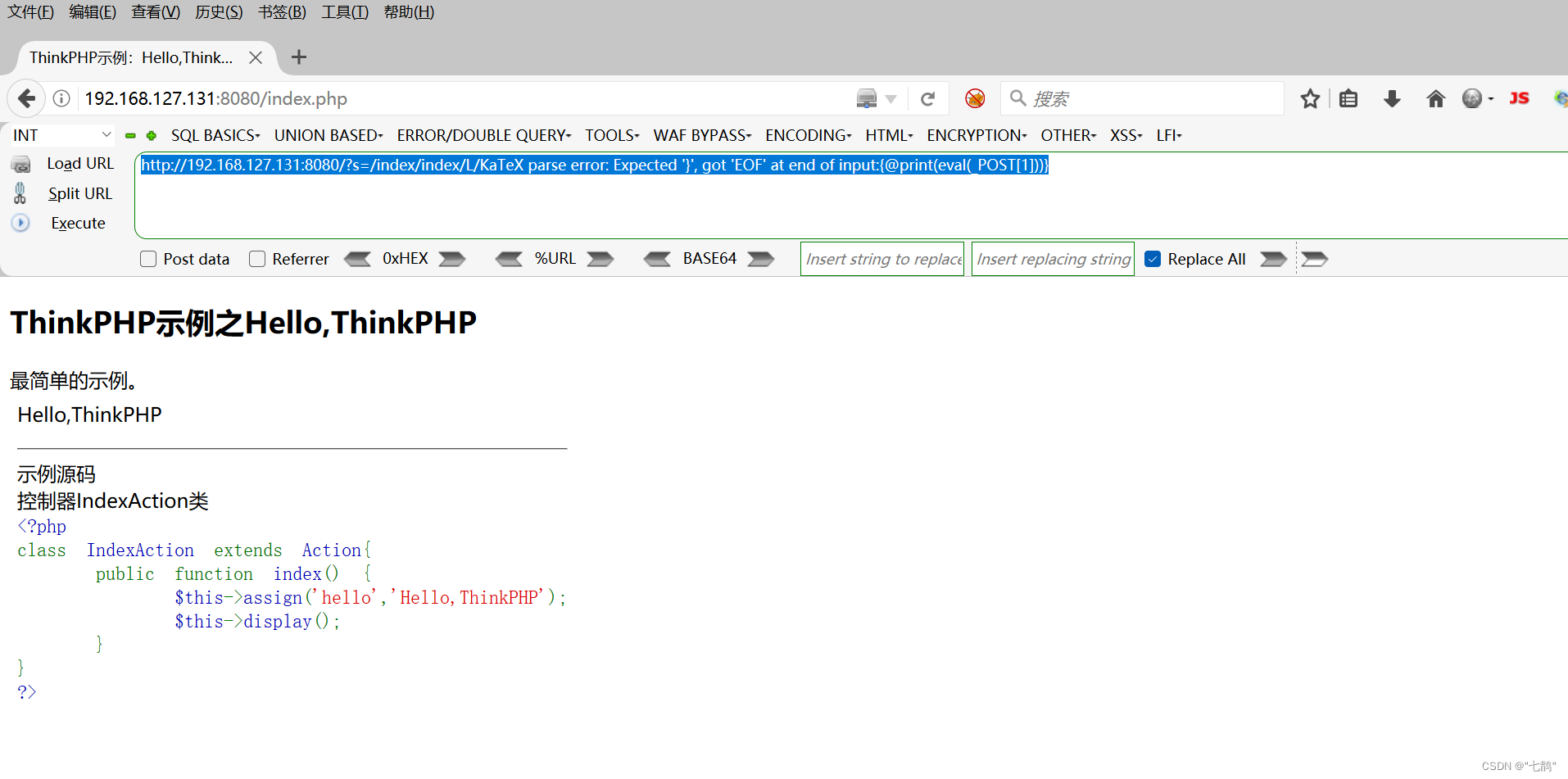1568x779 pixels.
Task: Decode with the left arrow before BASE64
Action: (657, 259)
